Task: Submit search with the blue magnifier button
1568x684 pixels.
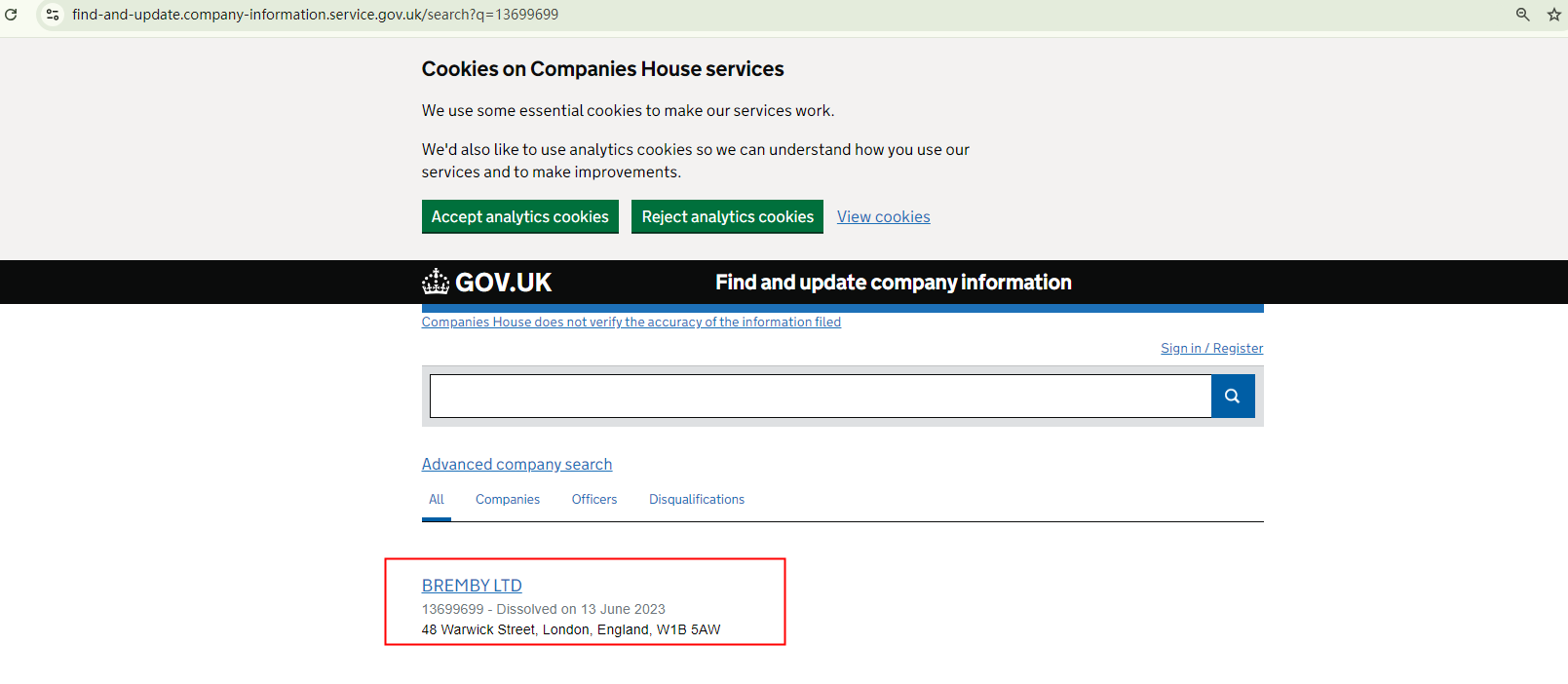Action: pyautogui.click(x=1233, y=396)
